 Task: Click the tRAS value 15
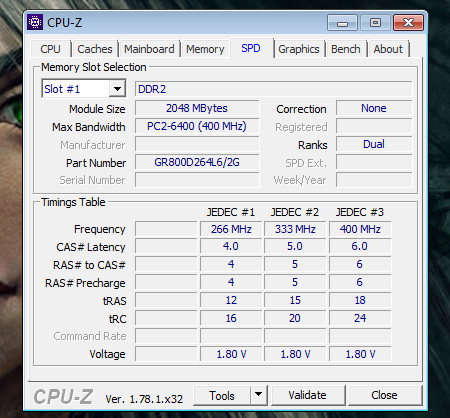tap(295, 300)
